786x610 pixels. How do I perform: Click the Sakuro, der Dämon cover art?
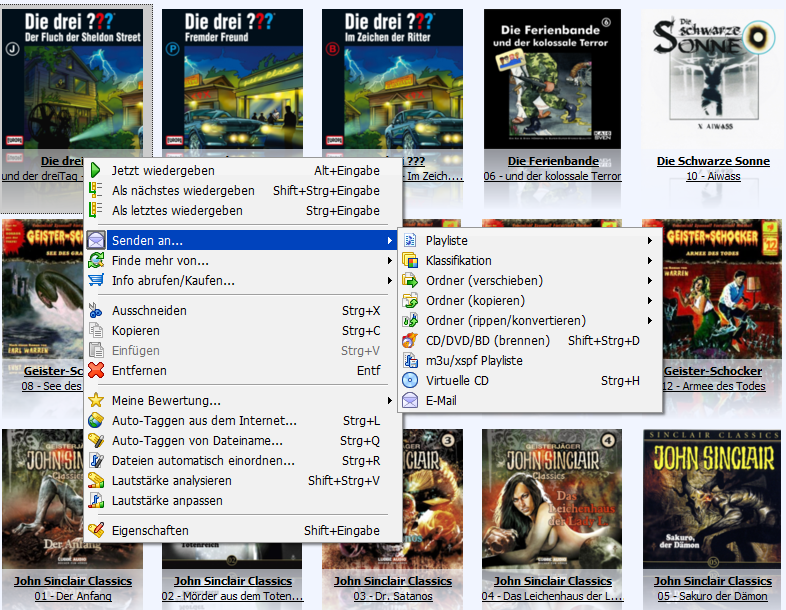coord(712,499)
